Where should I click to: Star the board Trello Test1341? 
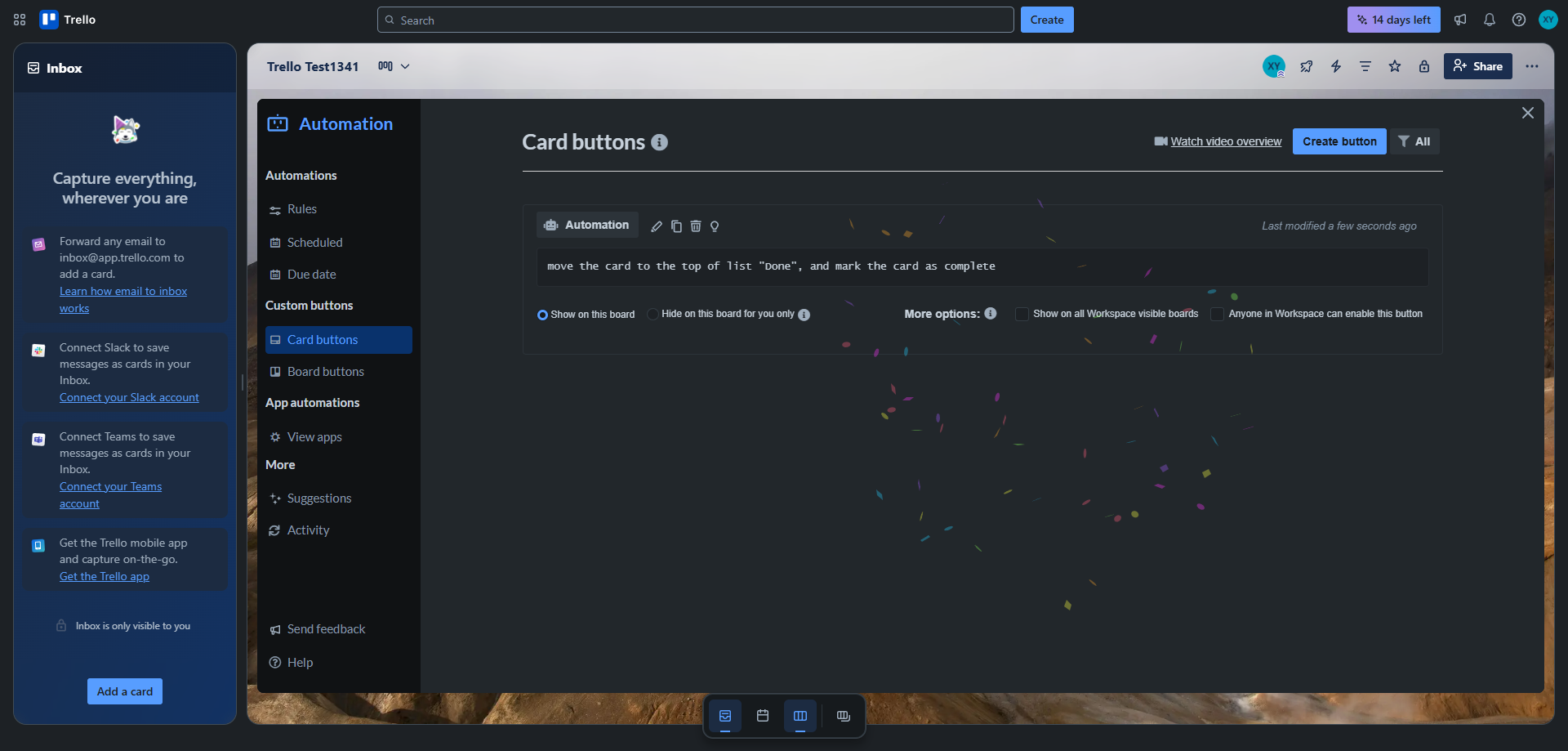point(1395,66)
